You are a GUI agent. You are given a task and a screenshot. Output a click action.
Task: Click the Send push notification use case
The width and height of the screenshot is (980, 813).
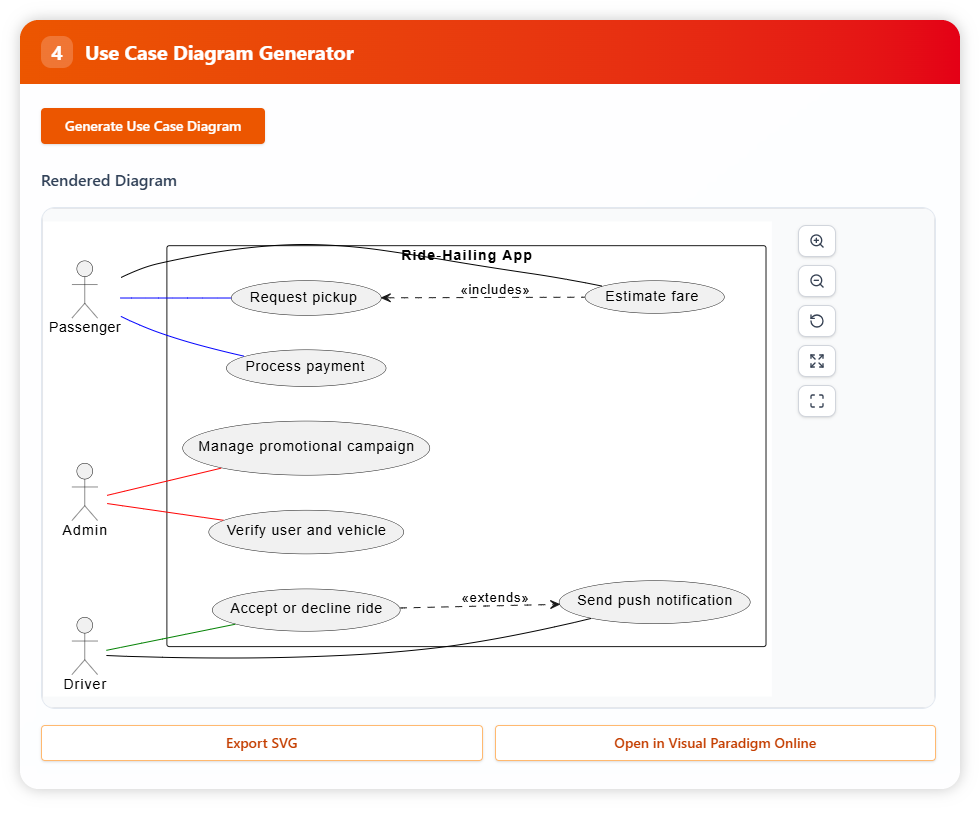[x=655, y=601]
